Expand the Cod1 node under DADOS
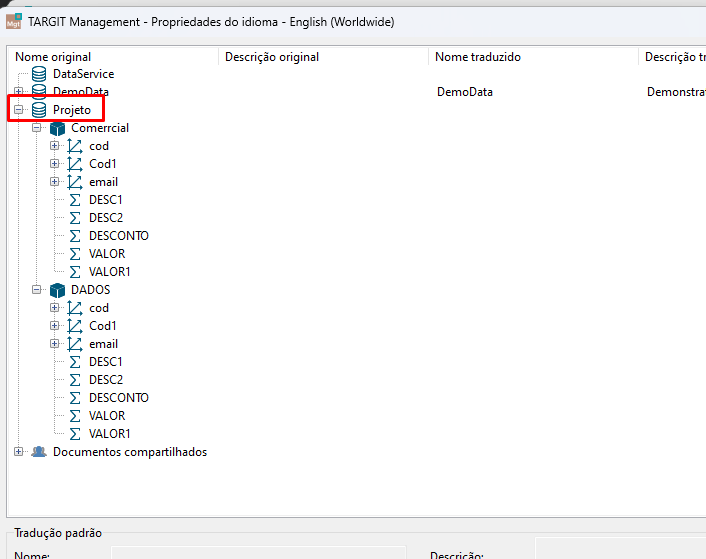 coord(54,325)
